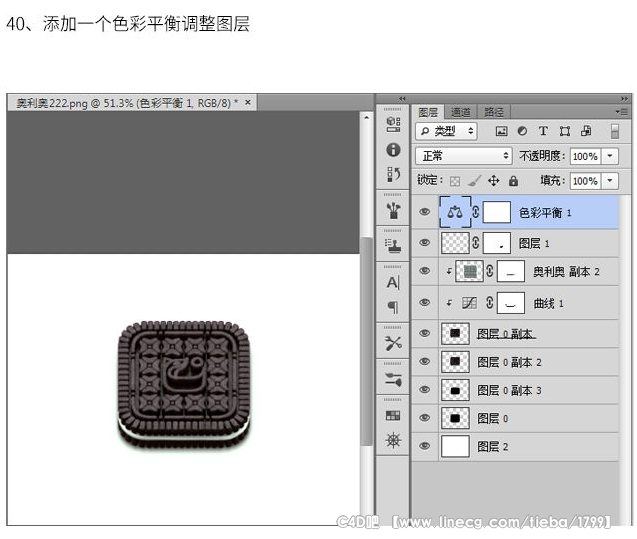Image resolution: width=637 pixels, height=539 pixels.
Task: Switch to the 路径 tab
Action: pos(494,112)
